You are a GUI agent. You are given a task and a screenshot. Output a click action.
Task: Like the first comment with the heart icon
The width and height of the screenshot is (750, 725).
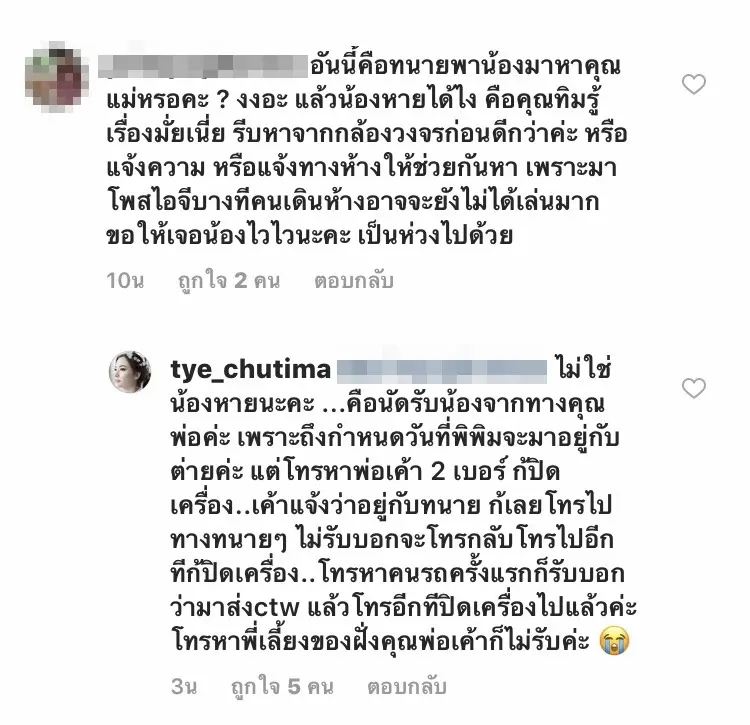point(693,85)
